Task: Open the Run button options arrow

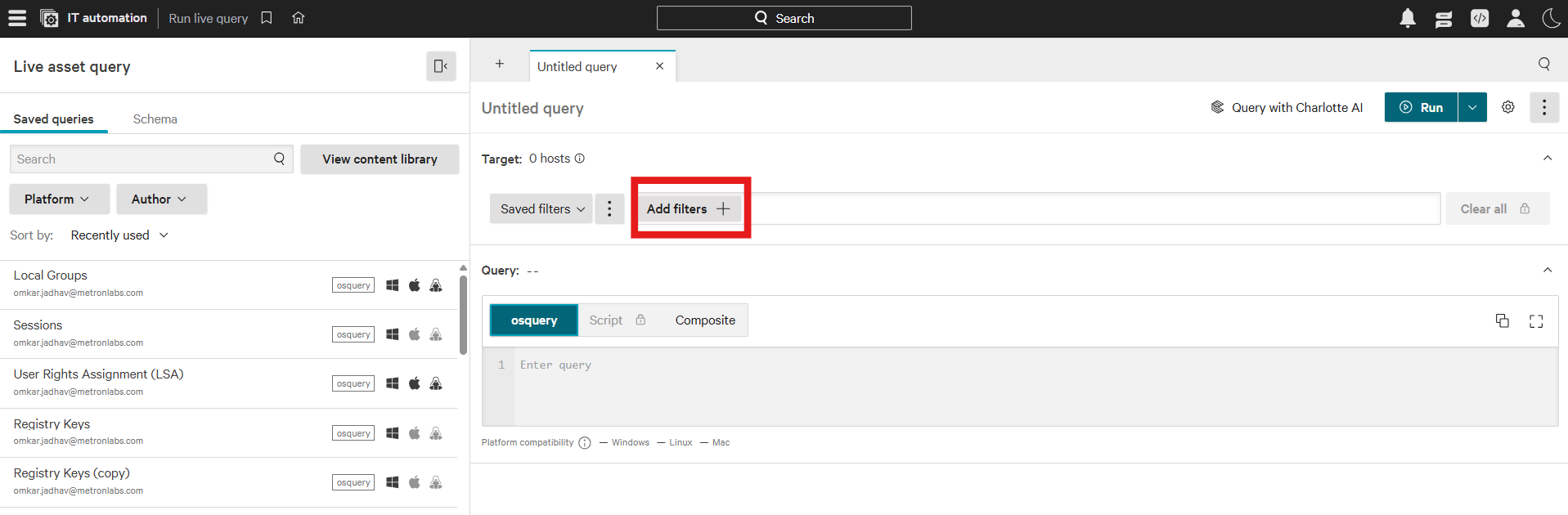Action: (1472, 107)
